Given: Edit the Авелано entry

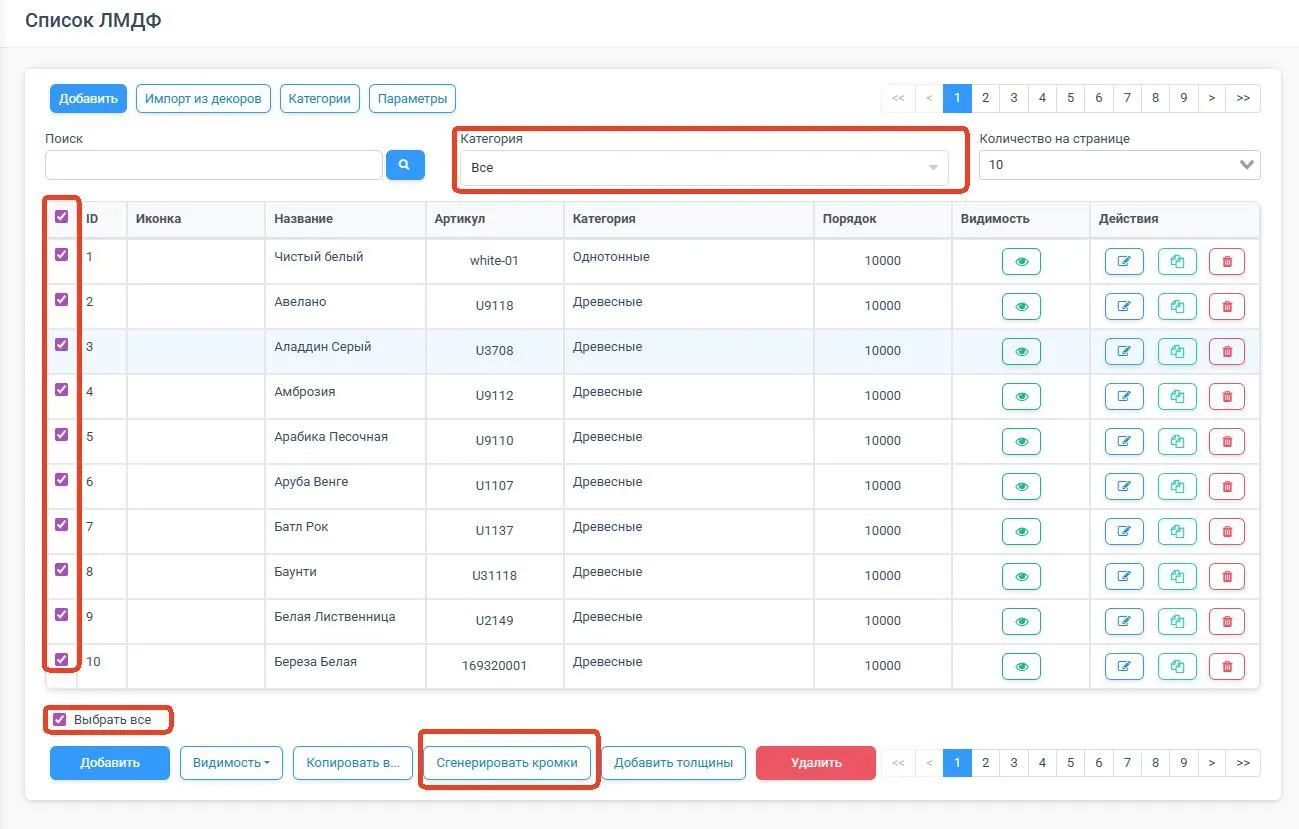Looking at the screenshot, I should pos(1124,306).
